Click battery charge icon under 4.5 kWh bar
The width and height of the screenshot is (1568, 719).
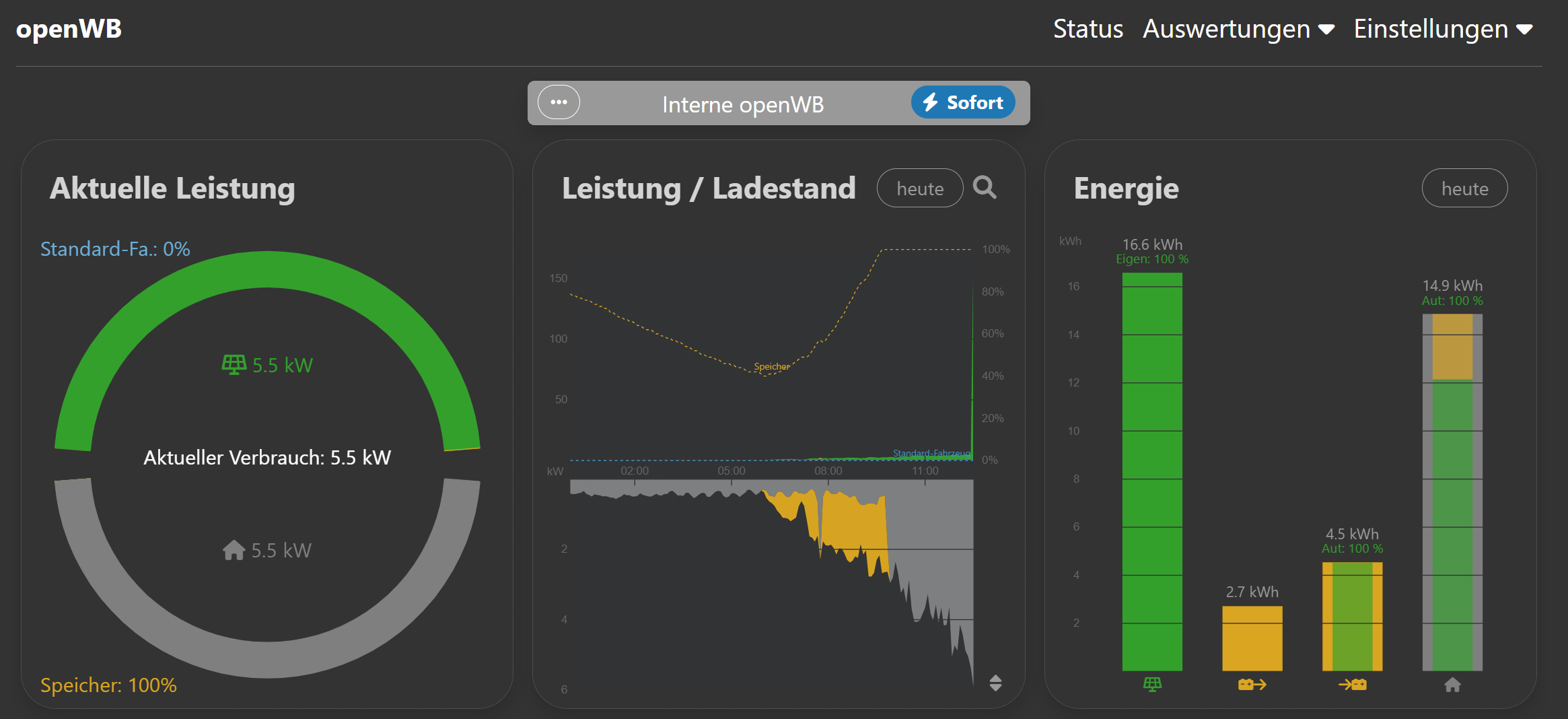pyautogui.click(x=1353, y=685)
